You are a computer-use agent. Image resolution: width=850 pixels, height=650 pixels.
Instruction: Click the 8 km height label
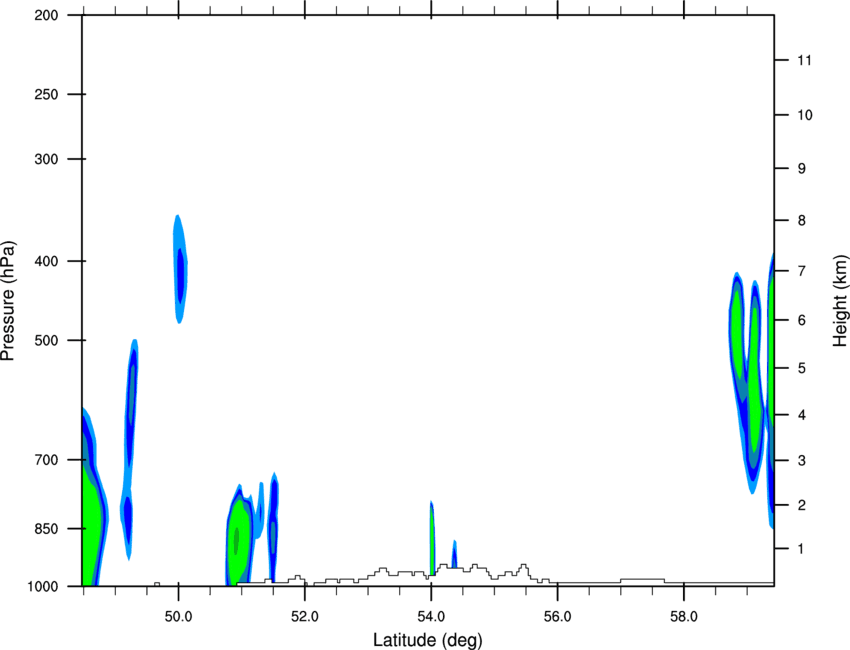click(x=802, y=221)
